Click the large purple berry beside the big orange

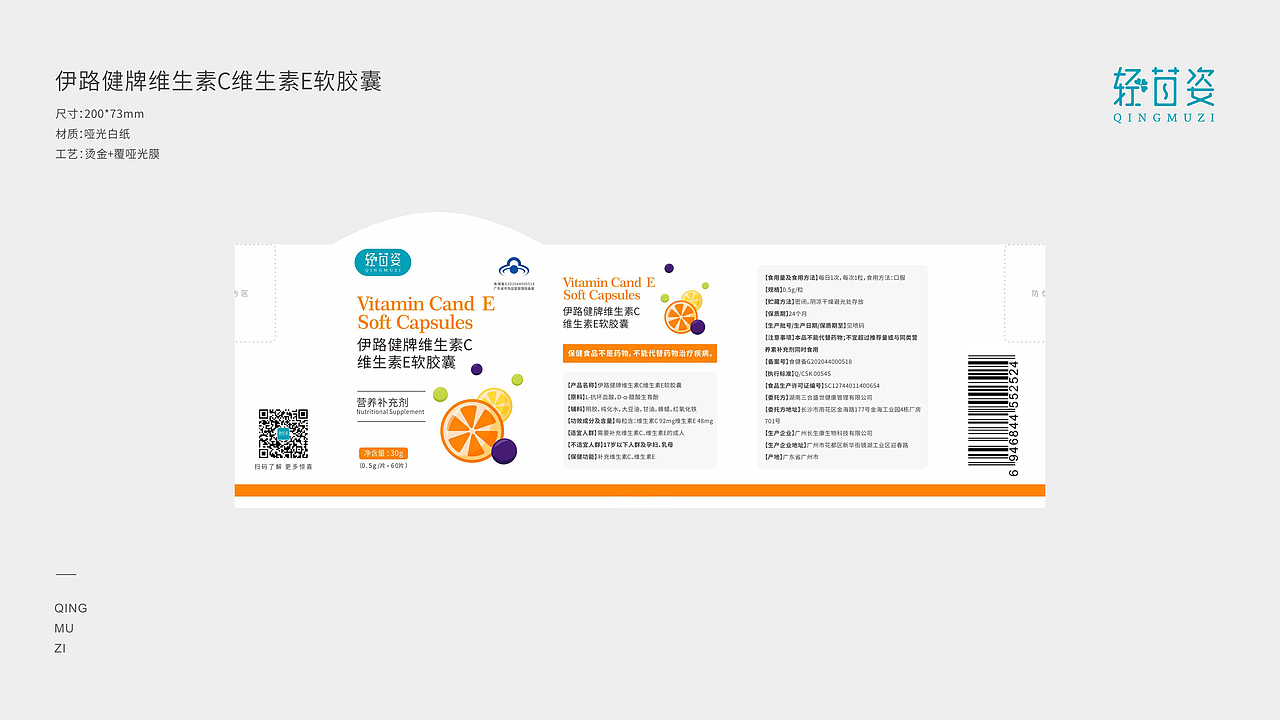pos(505,451)
